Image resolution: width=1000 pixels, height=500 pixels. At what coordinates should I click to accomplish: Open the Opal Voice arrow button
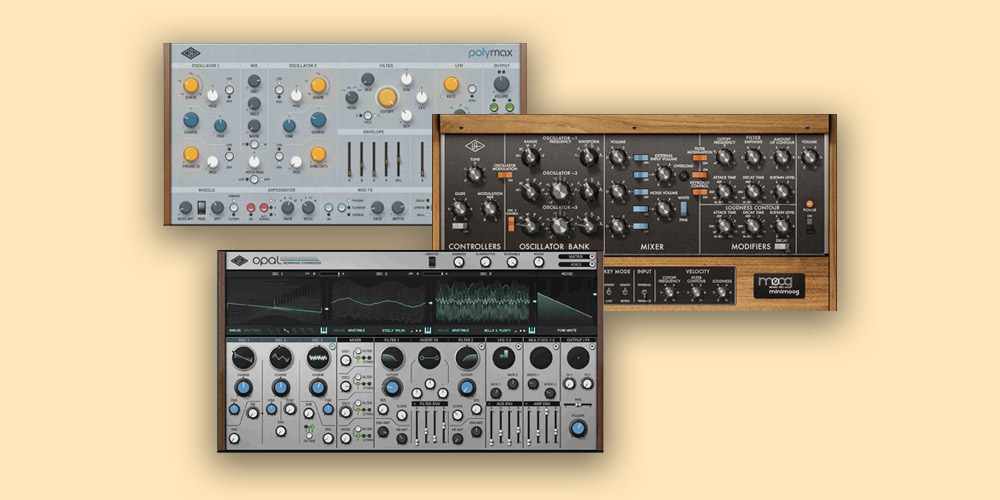click(592, 264)
